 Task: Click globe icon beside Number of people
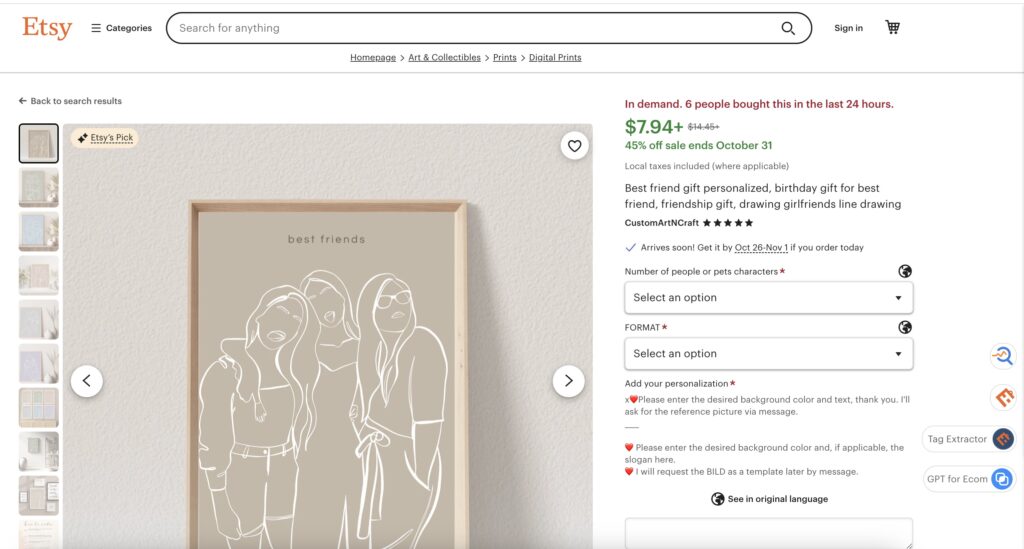click(x=905, y=271)
